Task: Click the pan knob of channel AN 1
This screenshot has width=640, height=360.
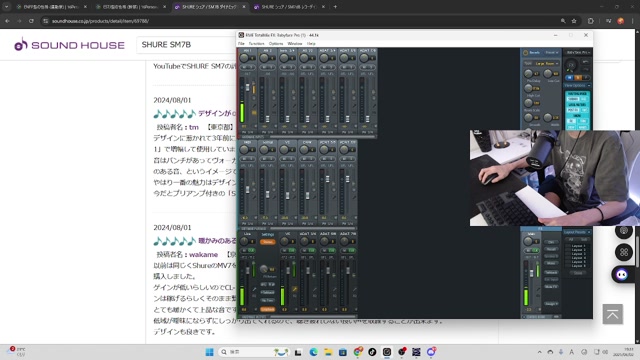Action: (x=244, y=58)
